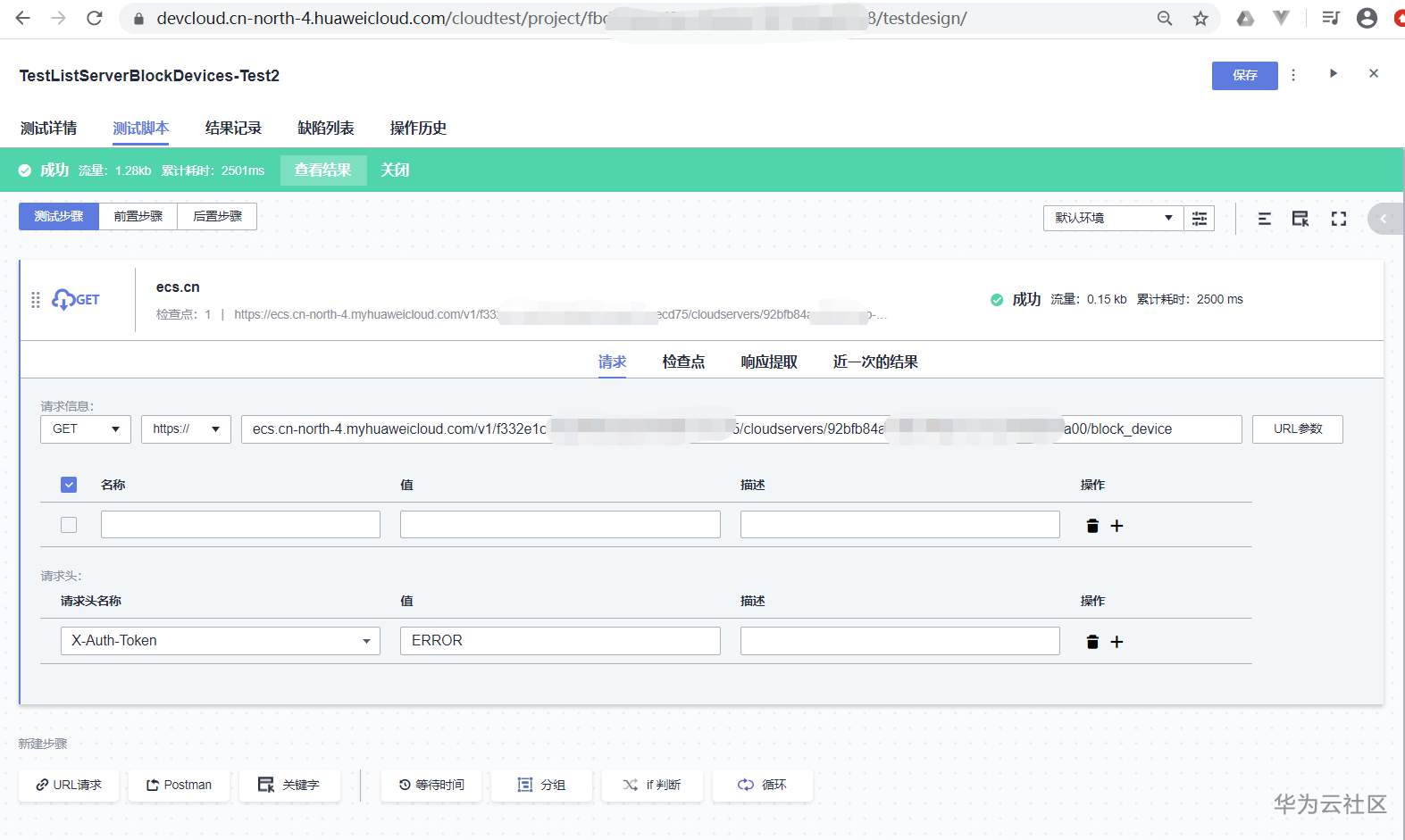Add a 循环 loop step
Viewport: 1405px width, 840px height.
tap(763, 786)
